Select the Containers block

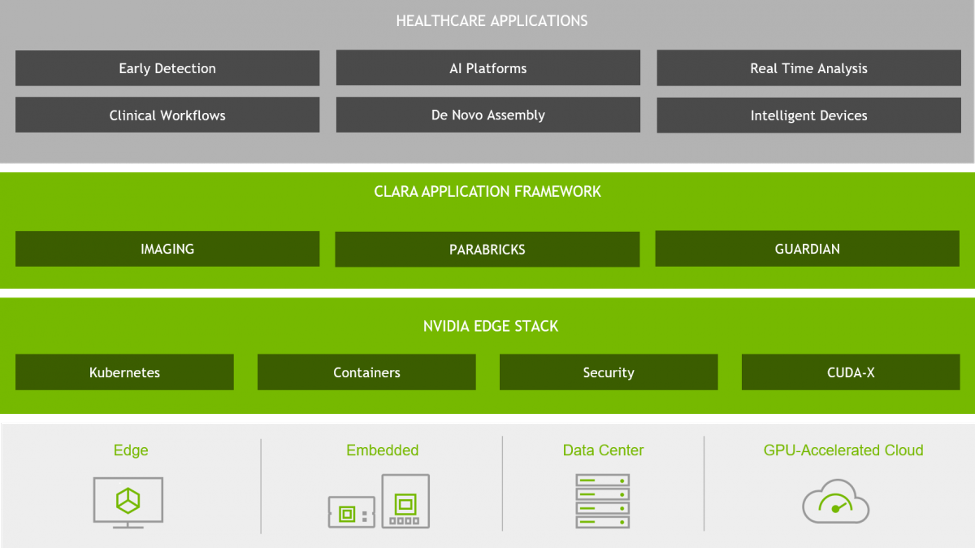366,372
